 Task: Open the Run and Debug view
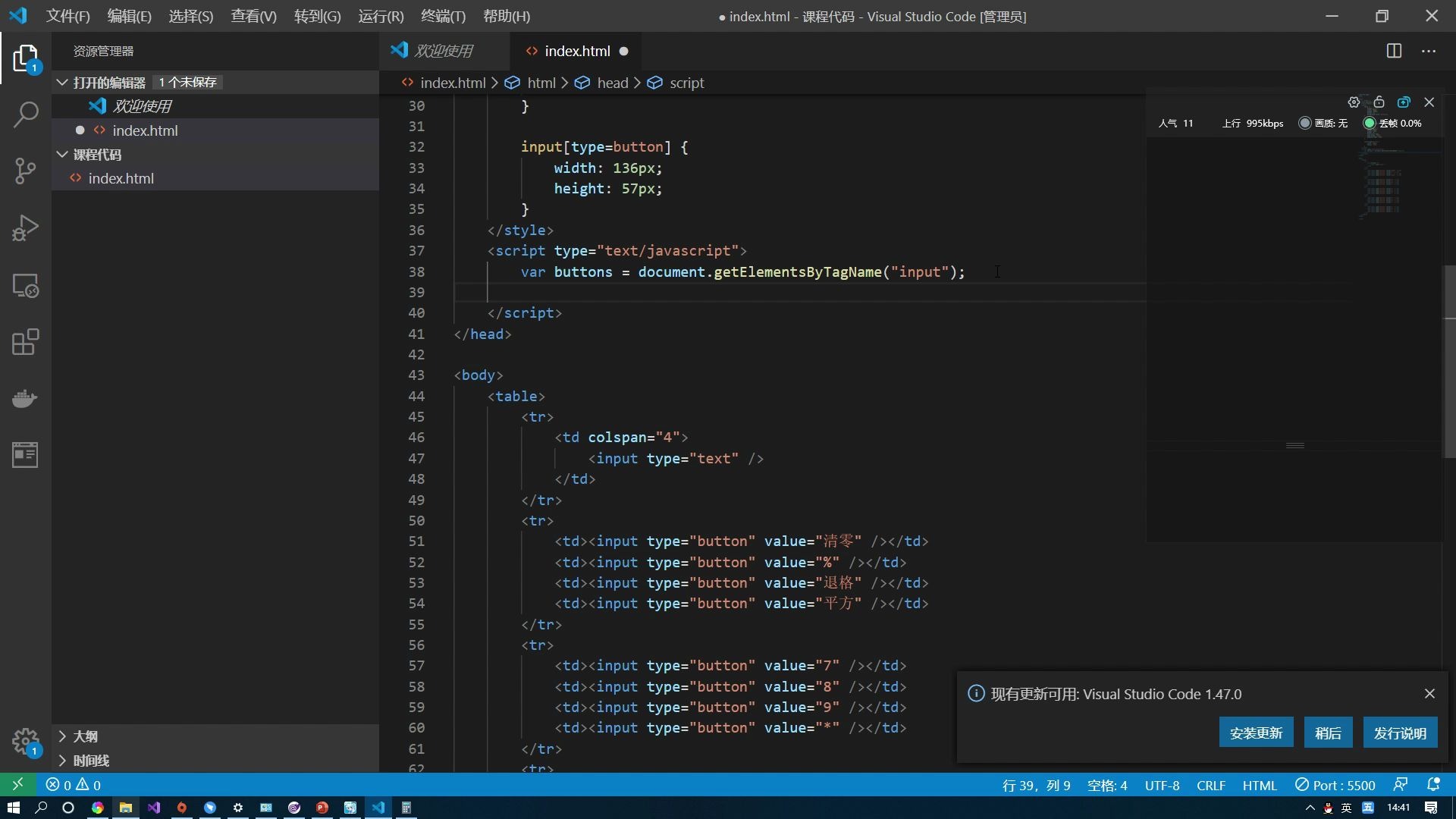[x=25, y=227]
